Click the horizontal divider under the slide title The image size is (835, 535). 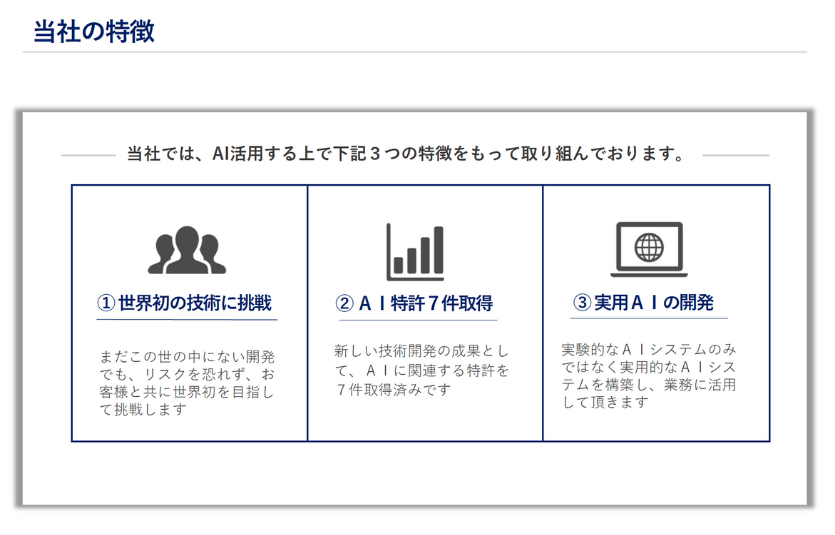pyautogui.click(x=414, y=52)
